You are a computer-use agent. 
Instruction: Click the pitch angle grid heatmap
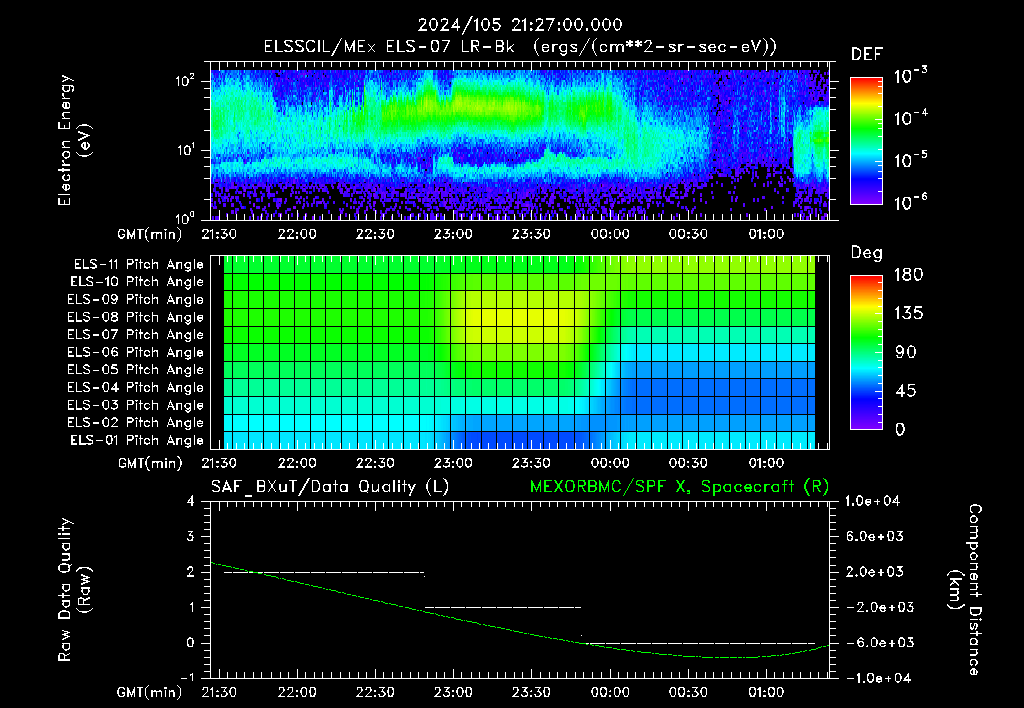519,352
